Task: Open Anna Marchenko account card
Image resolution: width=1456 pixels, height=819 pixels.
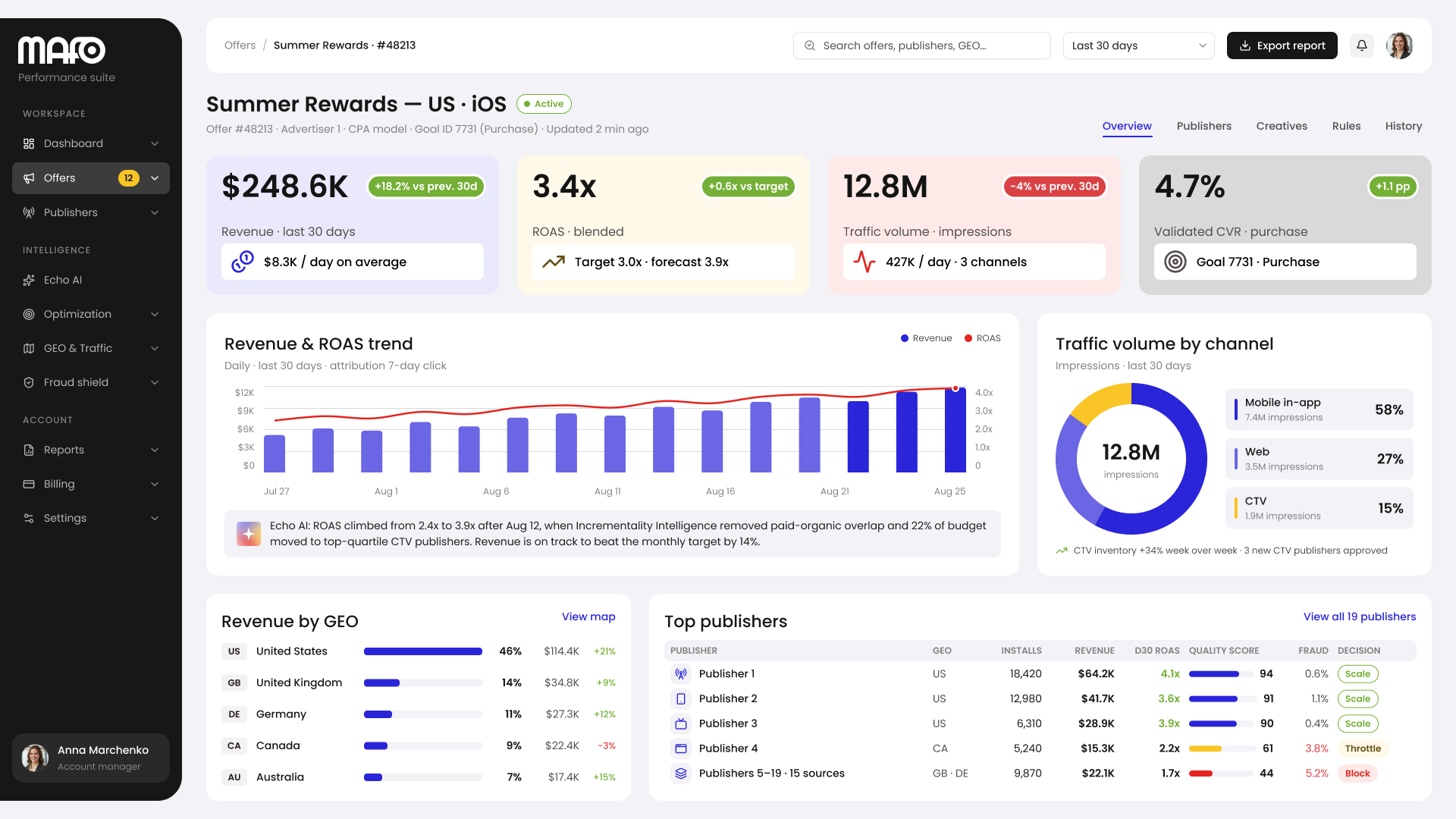Action: 91,758
